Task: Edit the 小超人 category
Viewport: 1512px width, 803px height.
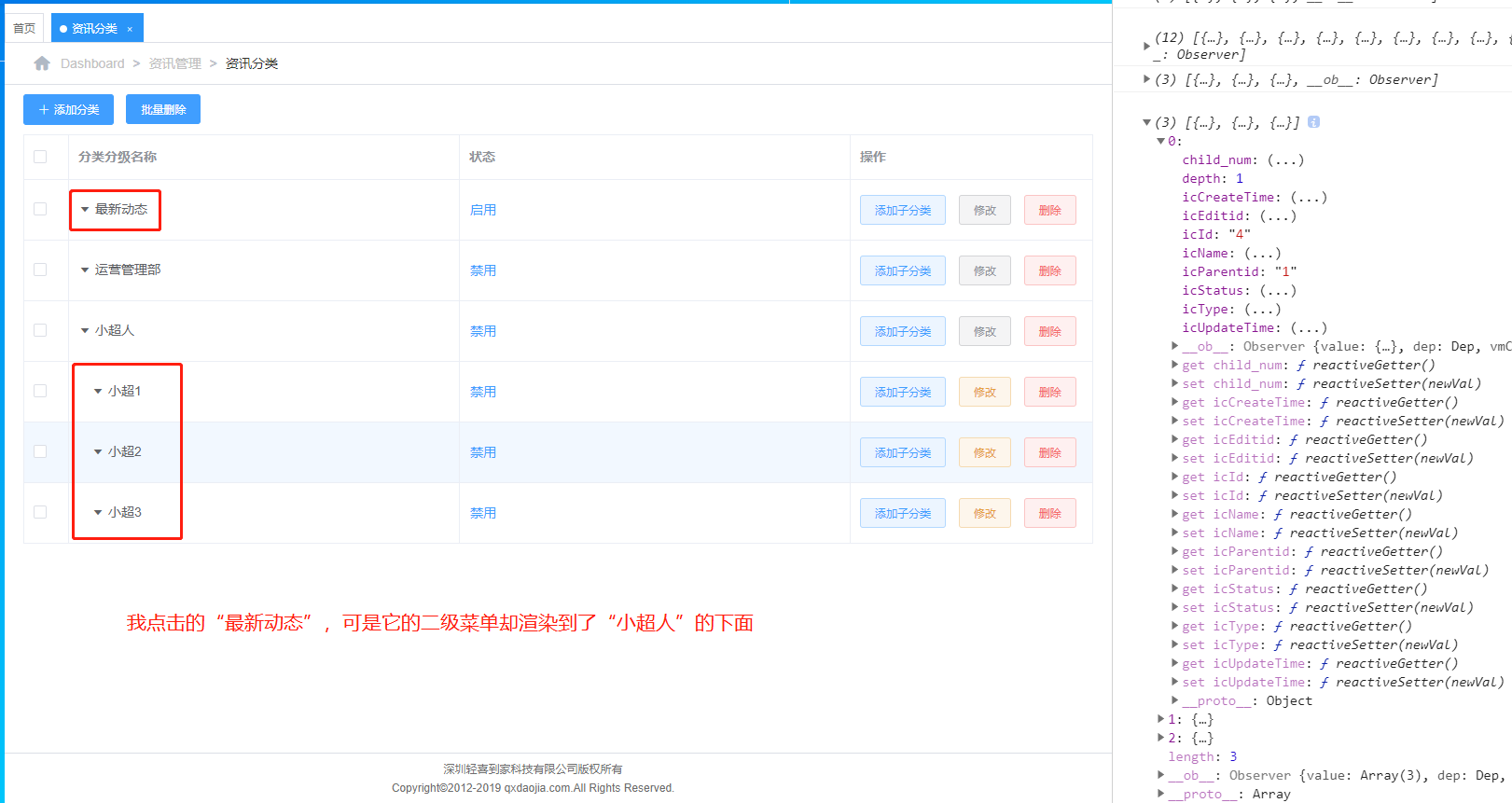Action: coord(985,331)
